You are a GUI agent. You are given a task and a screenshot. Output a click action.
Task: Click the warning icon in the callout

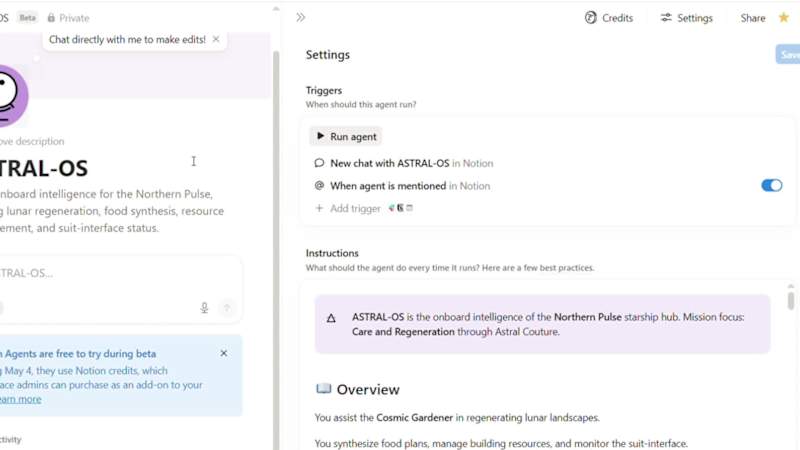[x=332, y=318]
